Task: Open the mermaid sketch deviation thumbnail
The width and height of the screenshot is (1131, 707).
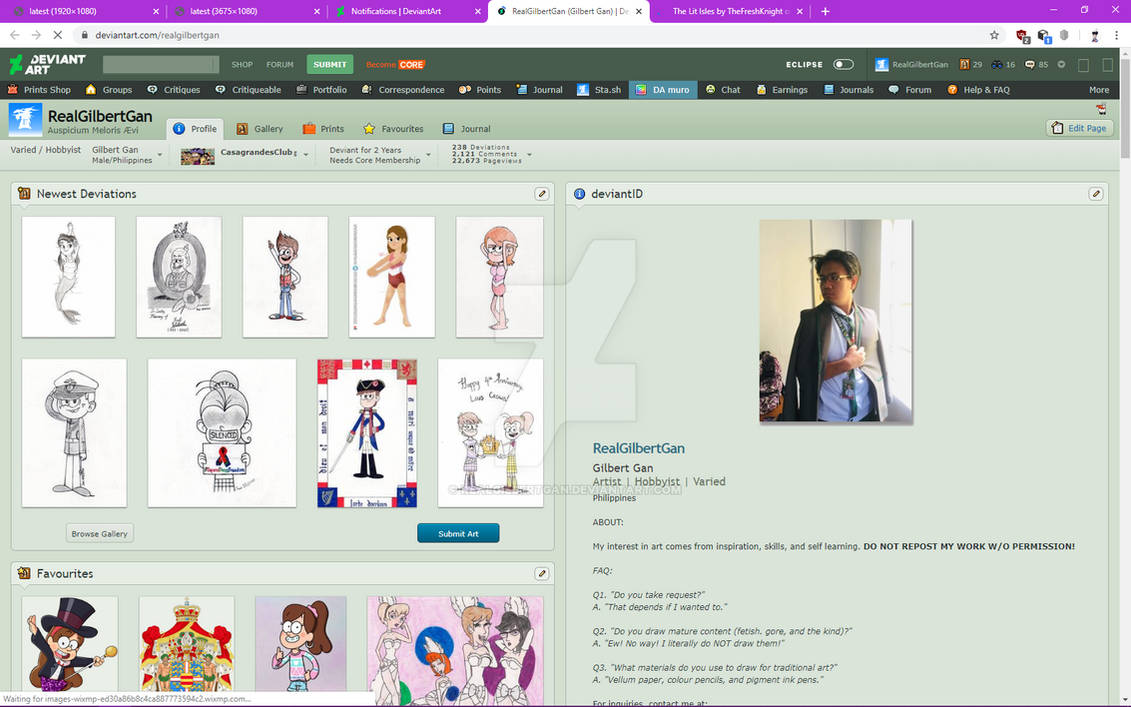Action: pos(69,277)
